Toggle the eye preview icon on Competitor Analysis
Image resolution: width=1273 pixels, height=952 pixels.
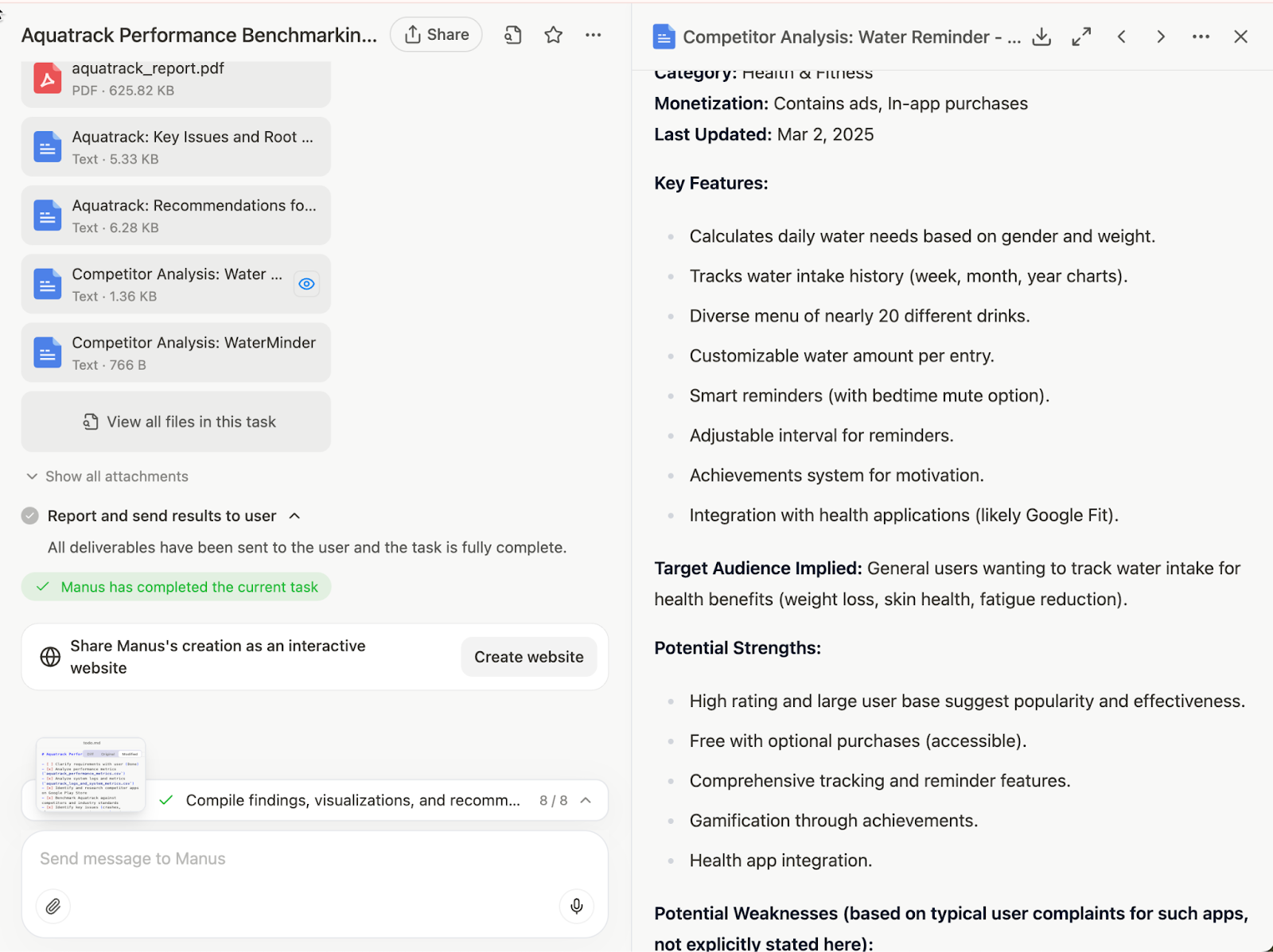pos(306,284)
